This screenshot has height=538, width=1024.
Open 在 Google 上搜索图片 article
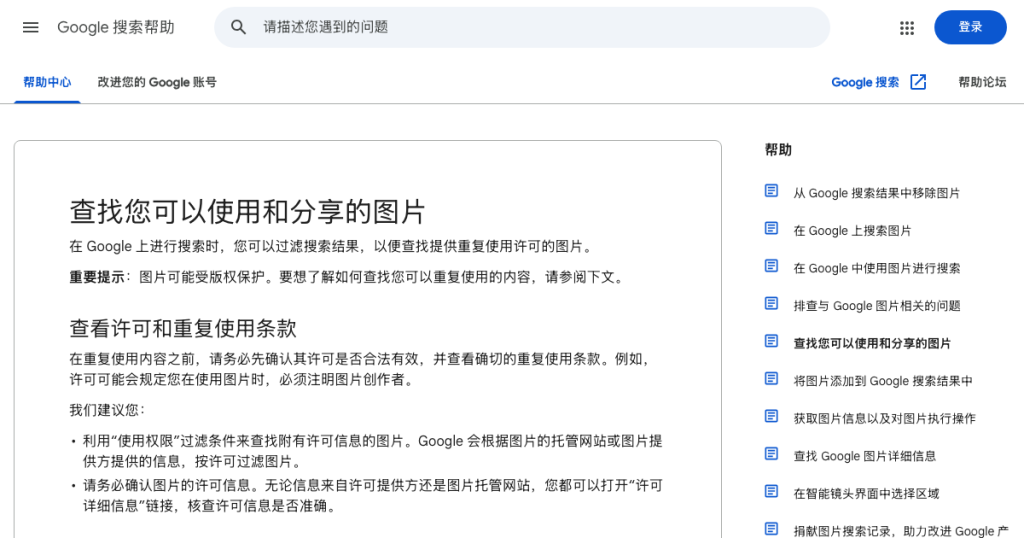click(852, 230)
